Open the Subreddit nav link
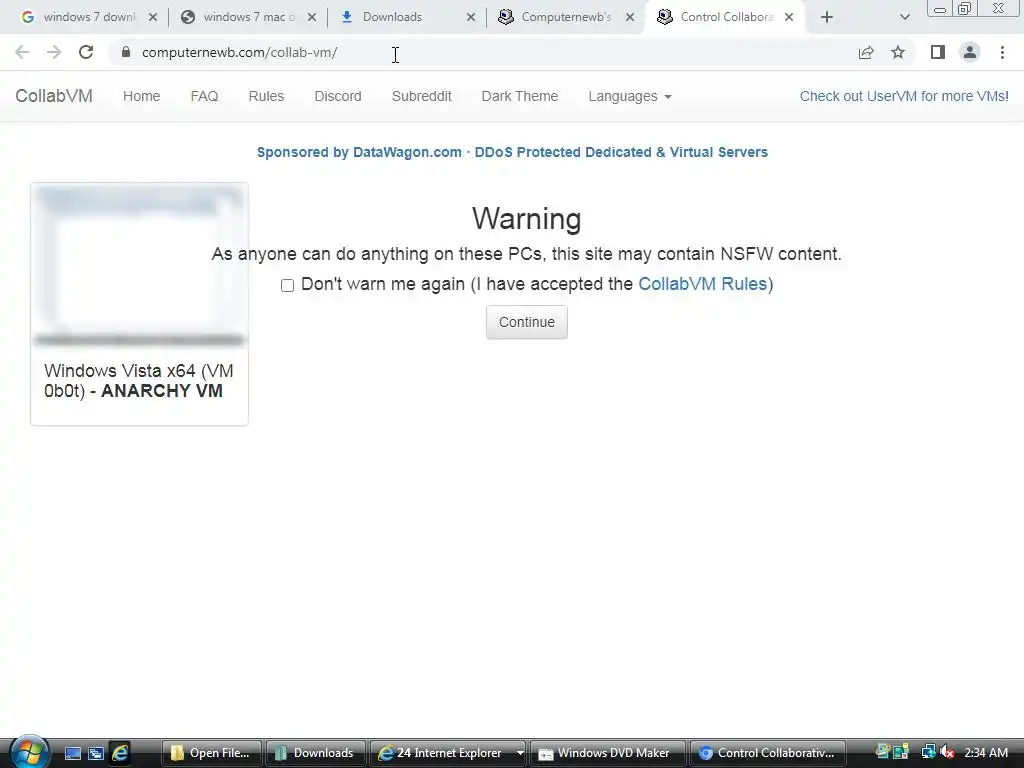This screenshot has height=768, width=1024. pos(421,96)
